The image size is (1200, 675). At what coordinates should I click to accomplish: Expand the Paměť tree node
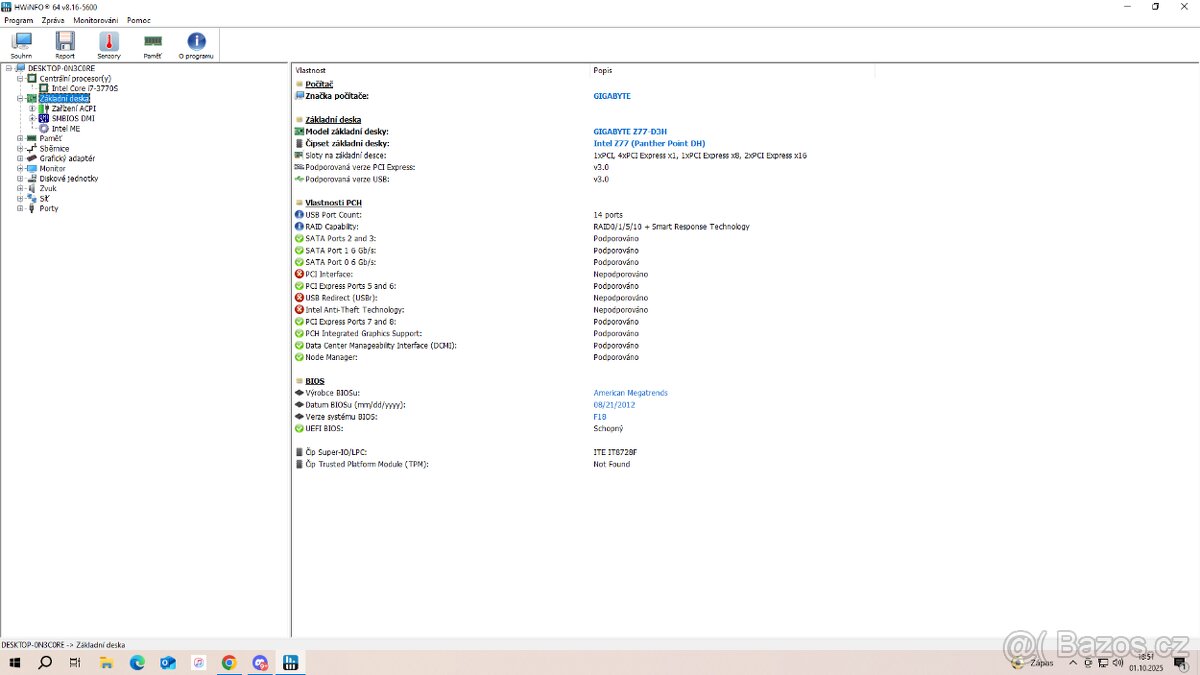(x=22, y=138)
